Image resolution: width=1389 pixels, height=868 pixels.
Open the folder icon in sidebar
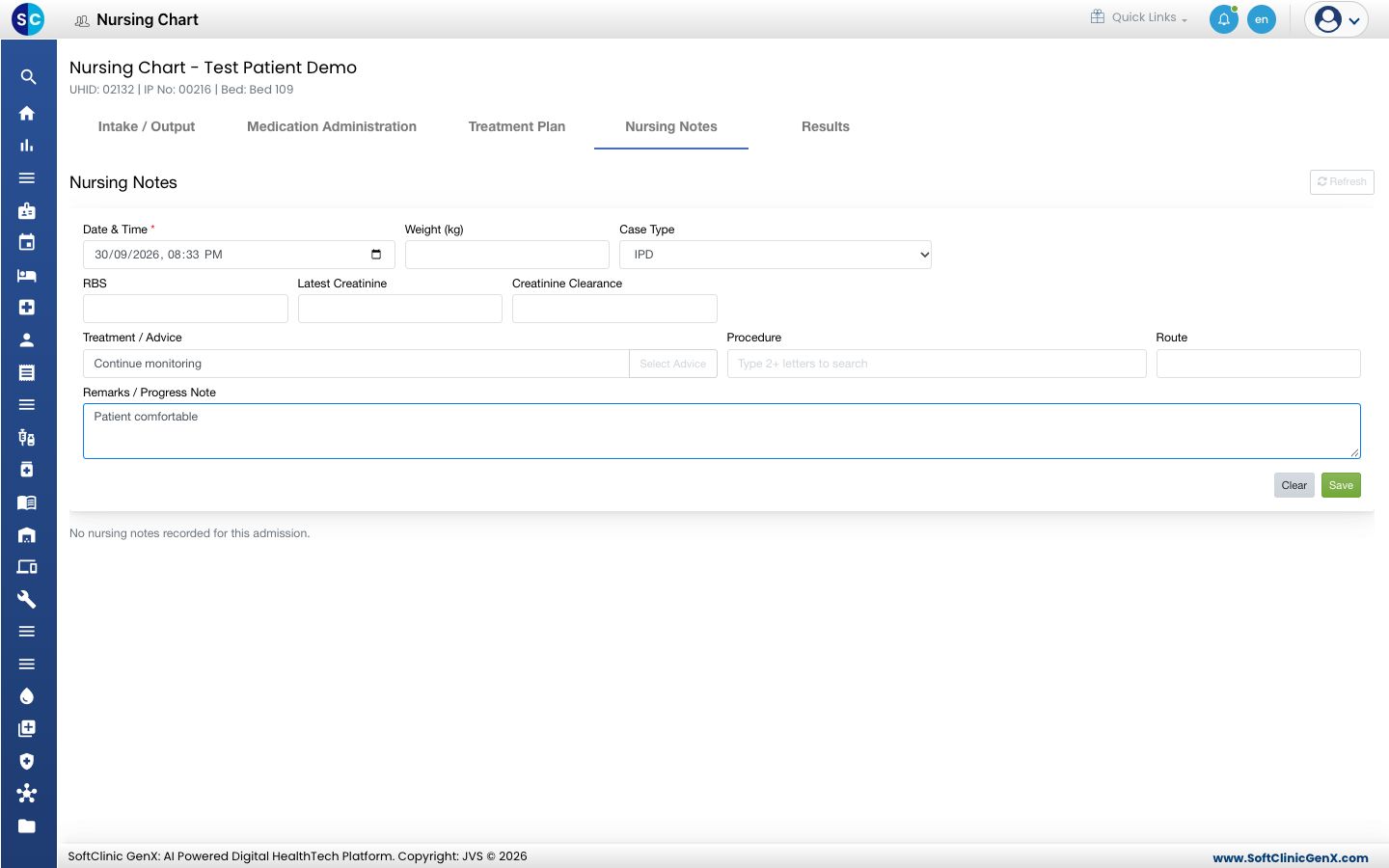click(x=27, y=826)
